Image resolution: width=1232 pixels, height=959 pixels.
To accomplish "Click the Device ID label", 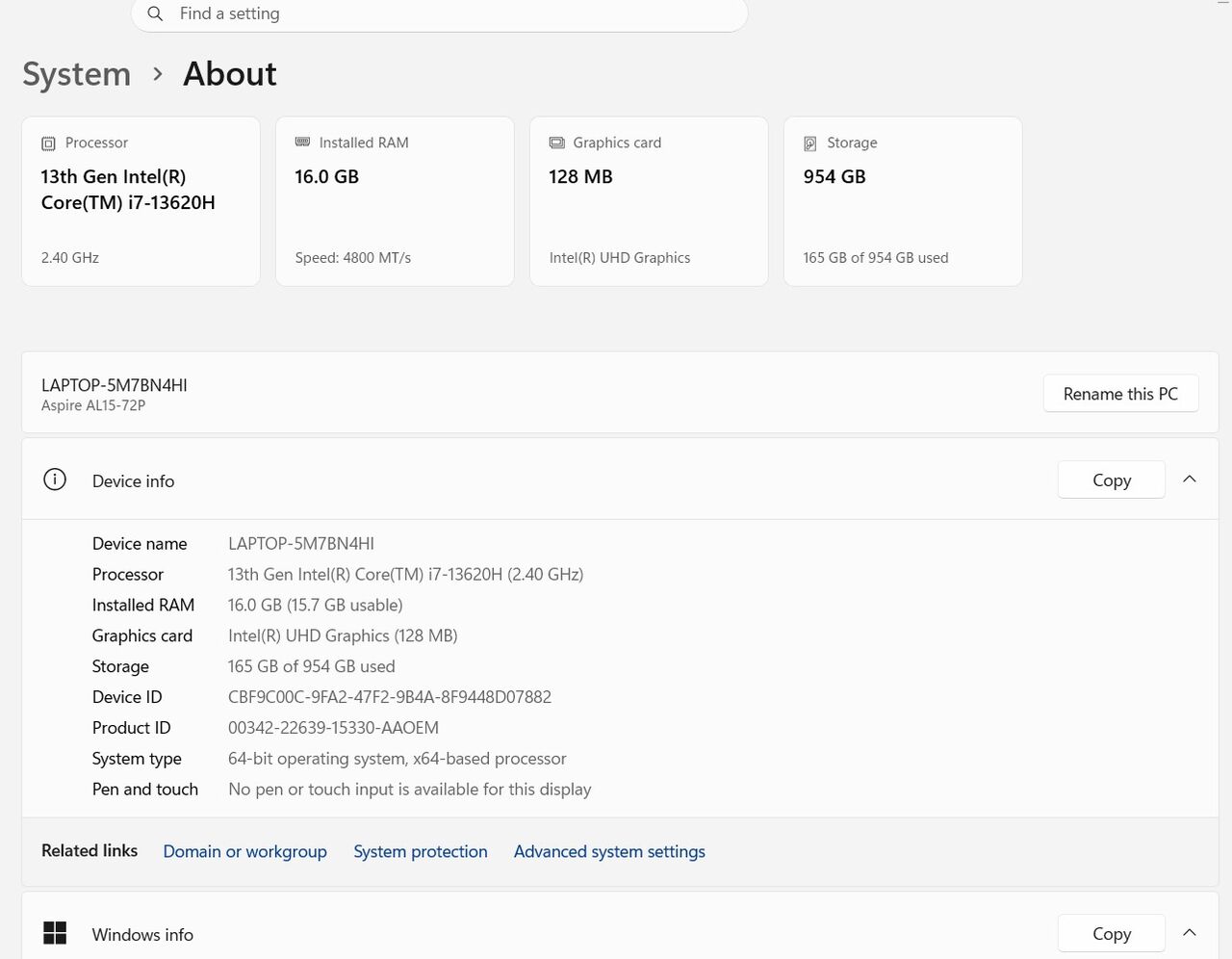I will coord(127,697).
